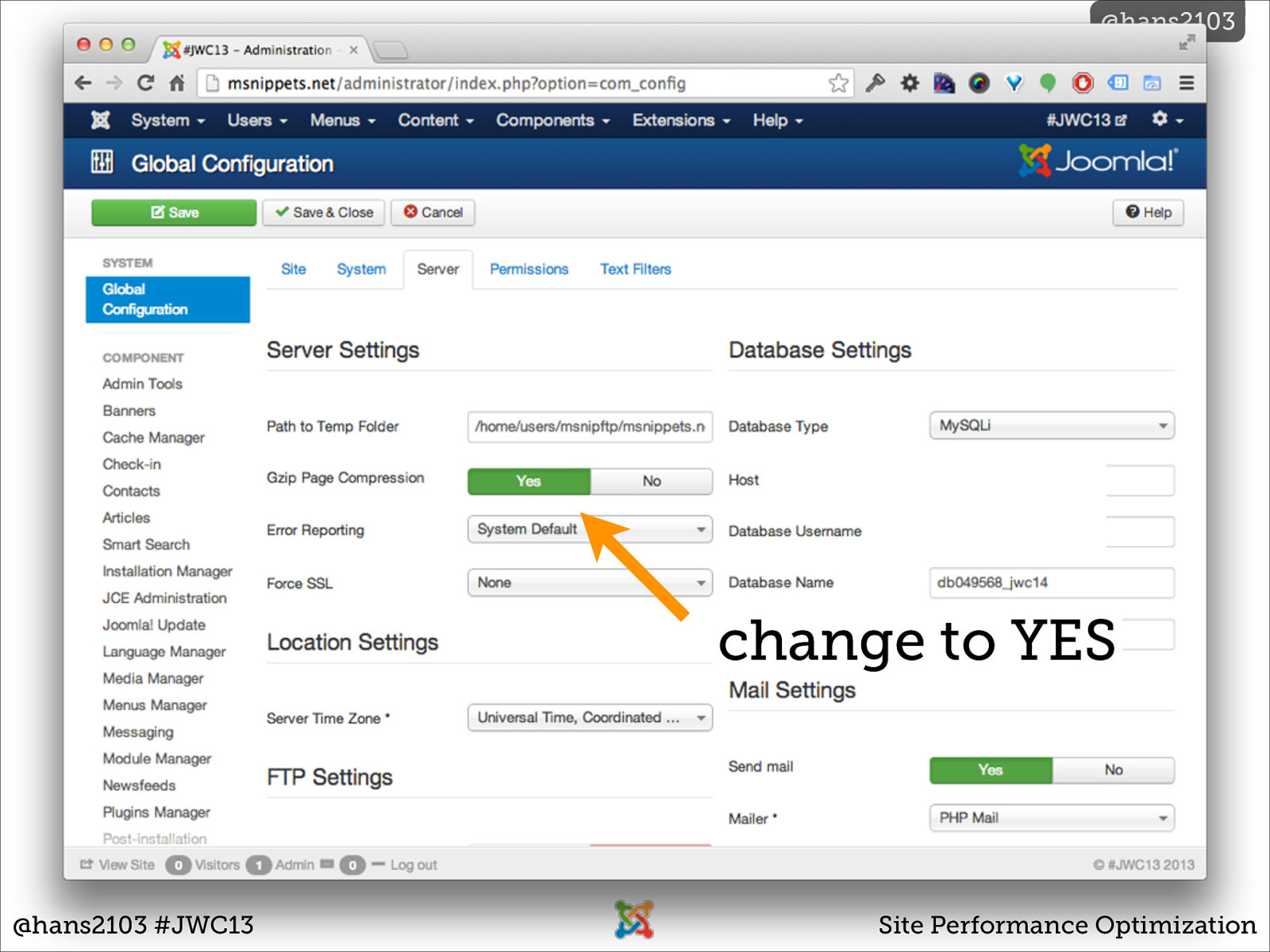Click the Database Username field
The width and height of the screenshot is (1270, 952).
point(1140,532)
